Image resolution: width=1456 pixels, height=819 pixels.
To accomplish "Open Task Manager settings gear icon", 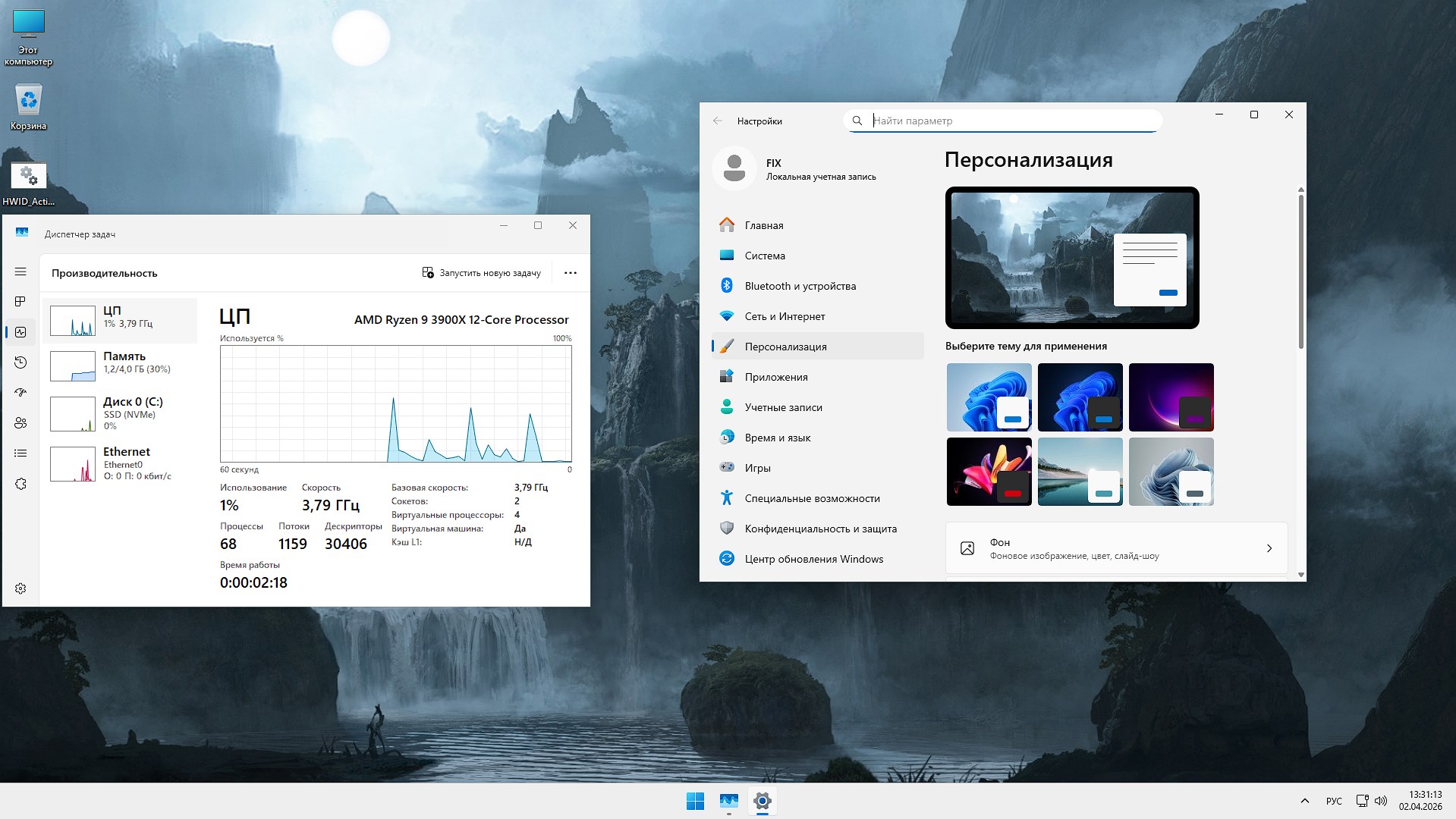I will (20, 588).
